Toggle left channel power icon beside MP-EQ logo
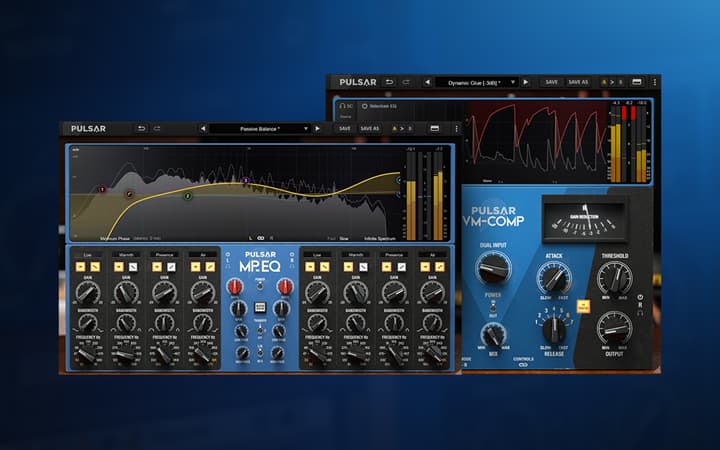 point(228,254)
